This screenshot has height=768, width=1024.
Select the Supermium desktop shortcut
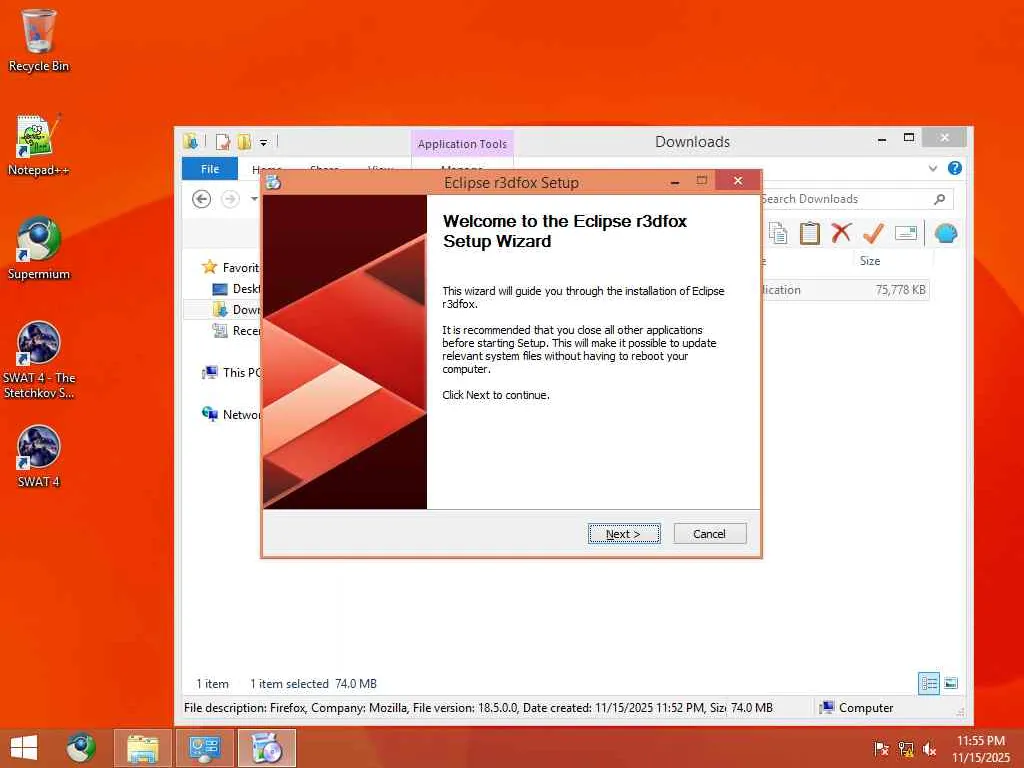tap(39, 248)
